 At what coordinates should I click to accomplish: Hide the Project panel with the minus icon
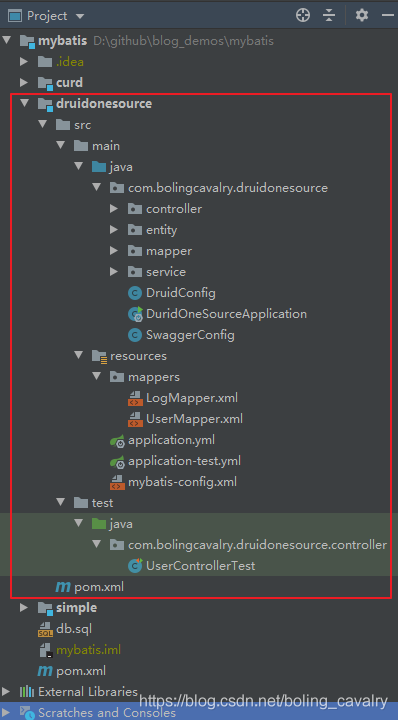388,16
